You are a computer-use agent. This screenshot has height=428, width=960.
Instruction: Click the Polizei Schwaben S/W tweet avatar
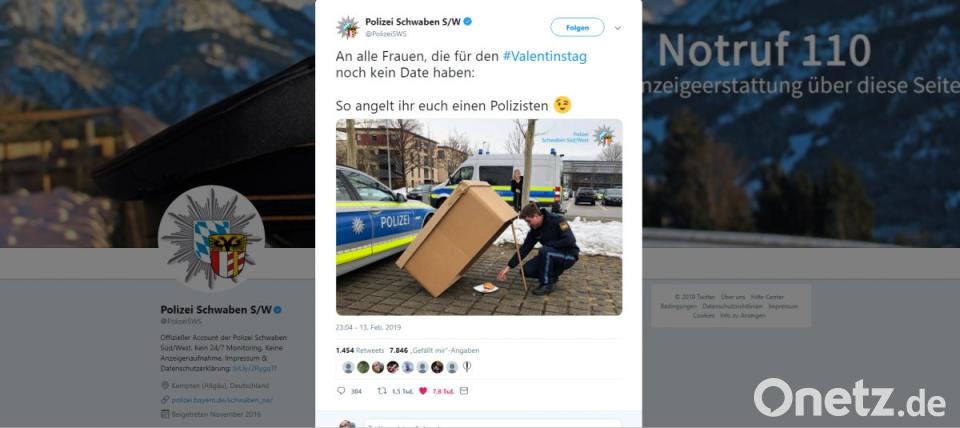point(347,28)
